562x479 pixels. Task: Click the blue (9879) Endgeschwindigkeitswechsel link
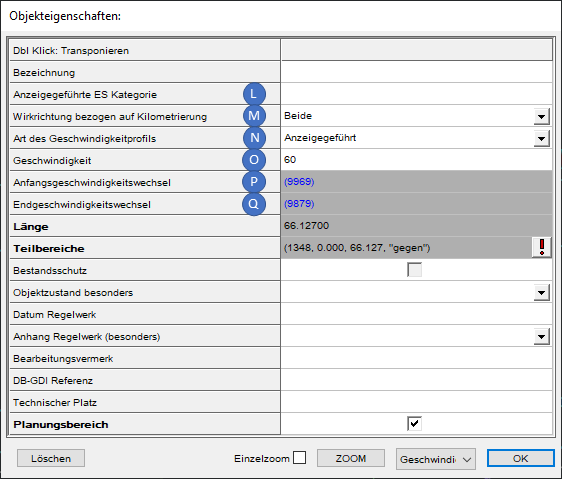point(299,204)
